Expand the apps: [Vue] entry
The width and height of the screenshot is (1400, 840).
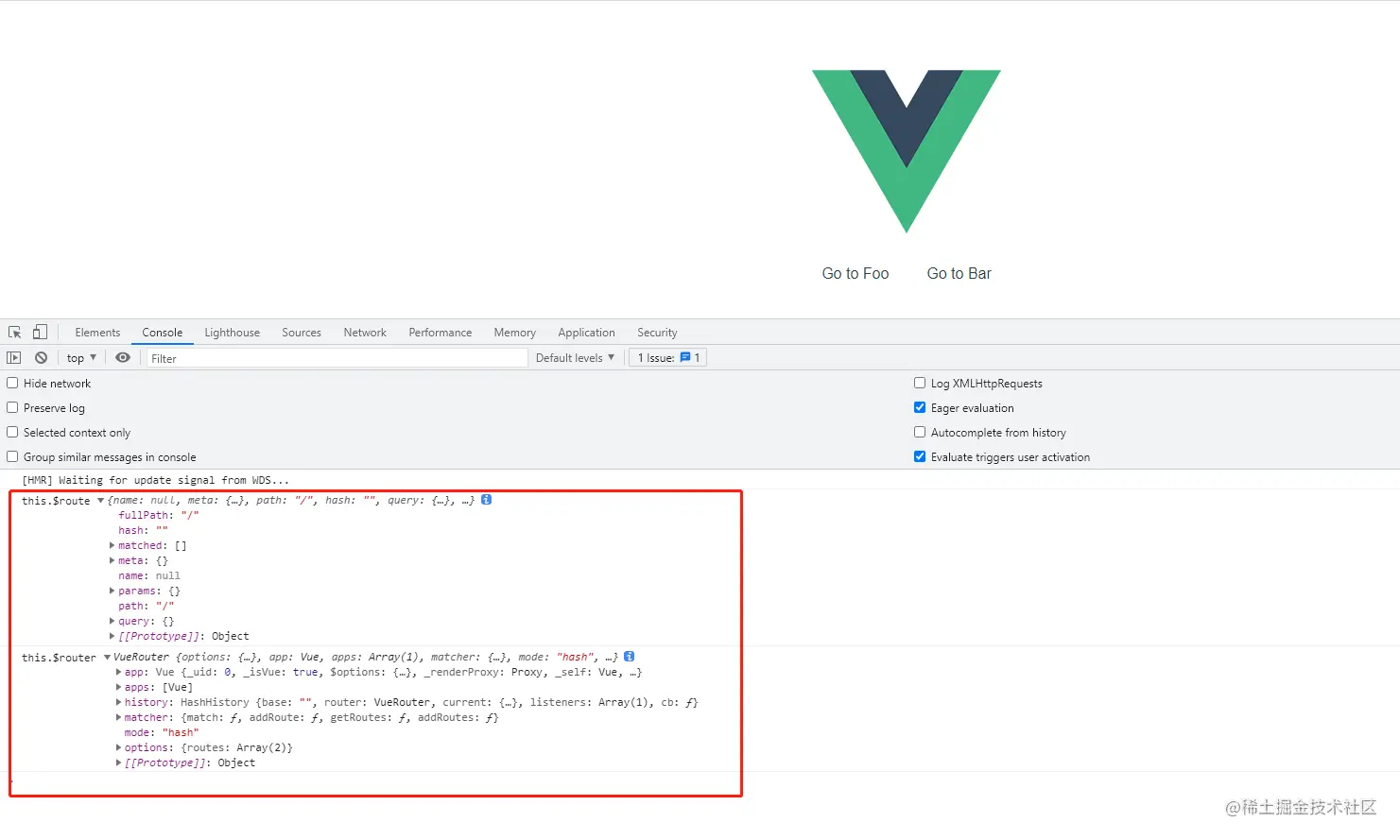click(118, 687)
